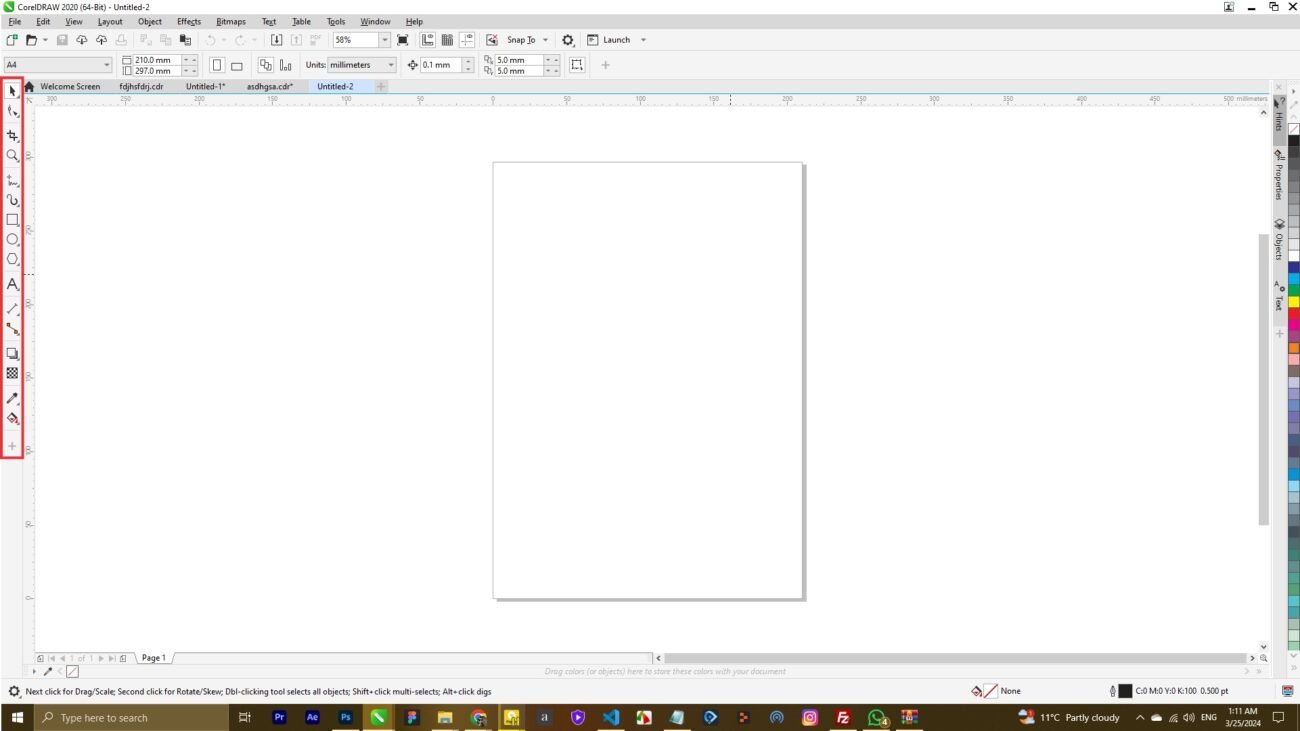Pick the yellow swatch in color palette
The height and width of the screenshot is (731, 1300).
pyautogui.click(x=1293, y=302)
